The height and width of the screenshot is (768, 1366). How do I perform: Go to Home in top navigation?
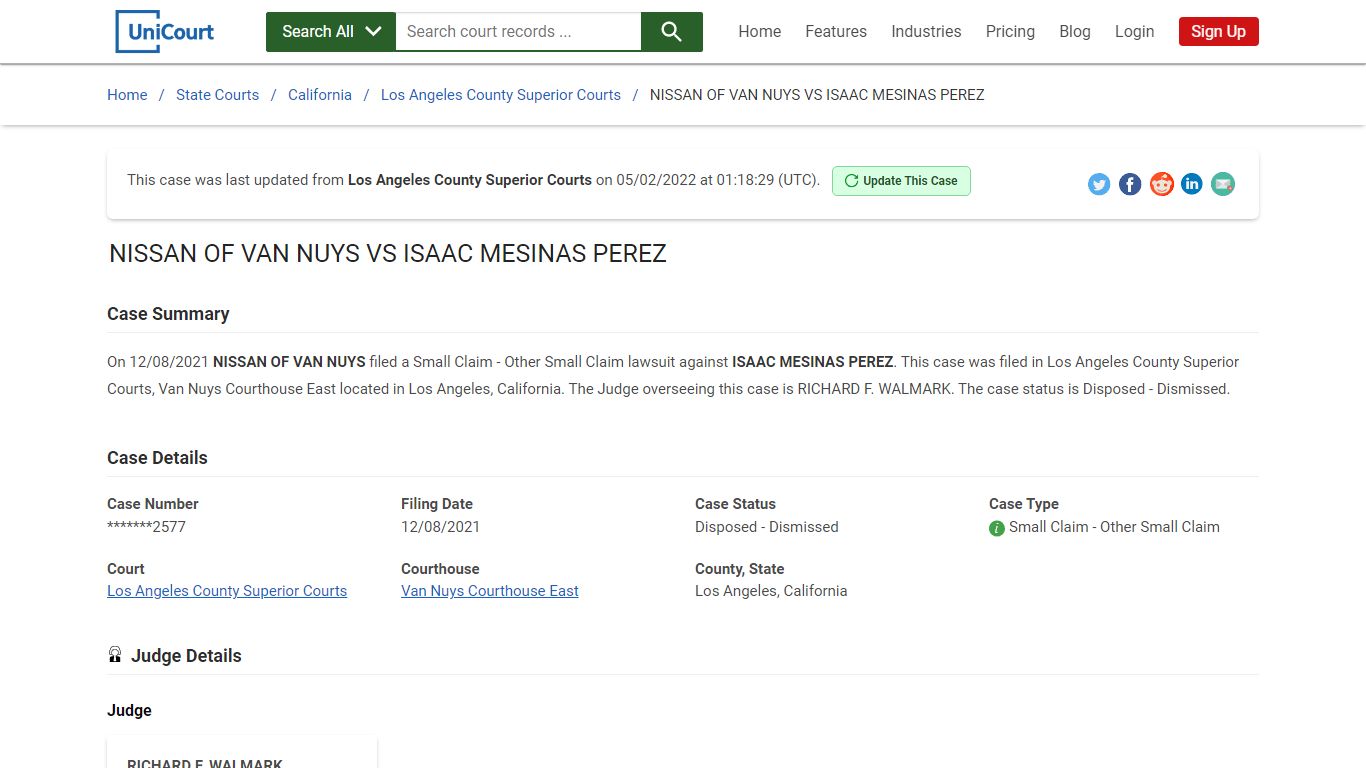760,32
